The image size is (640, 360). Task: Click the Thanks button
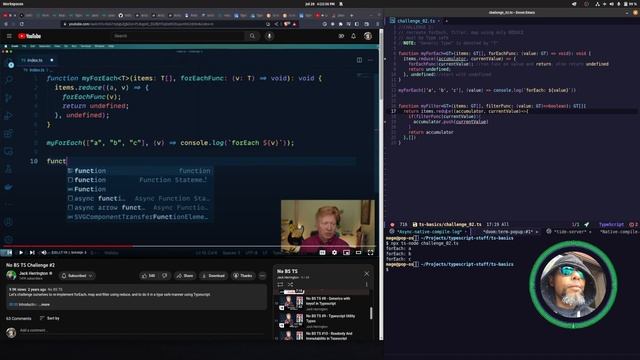point(243,276)
